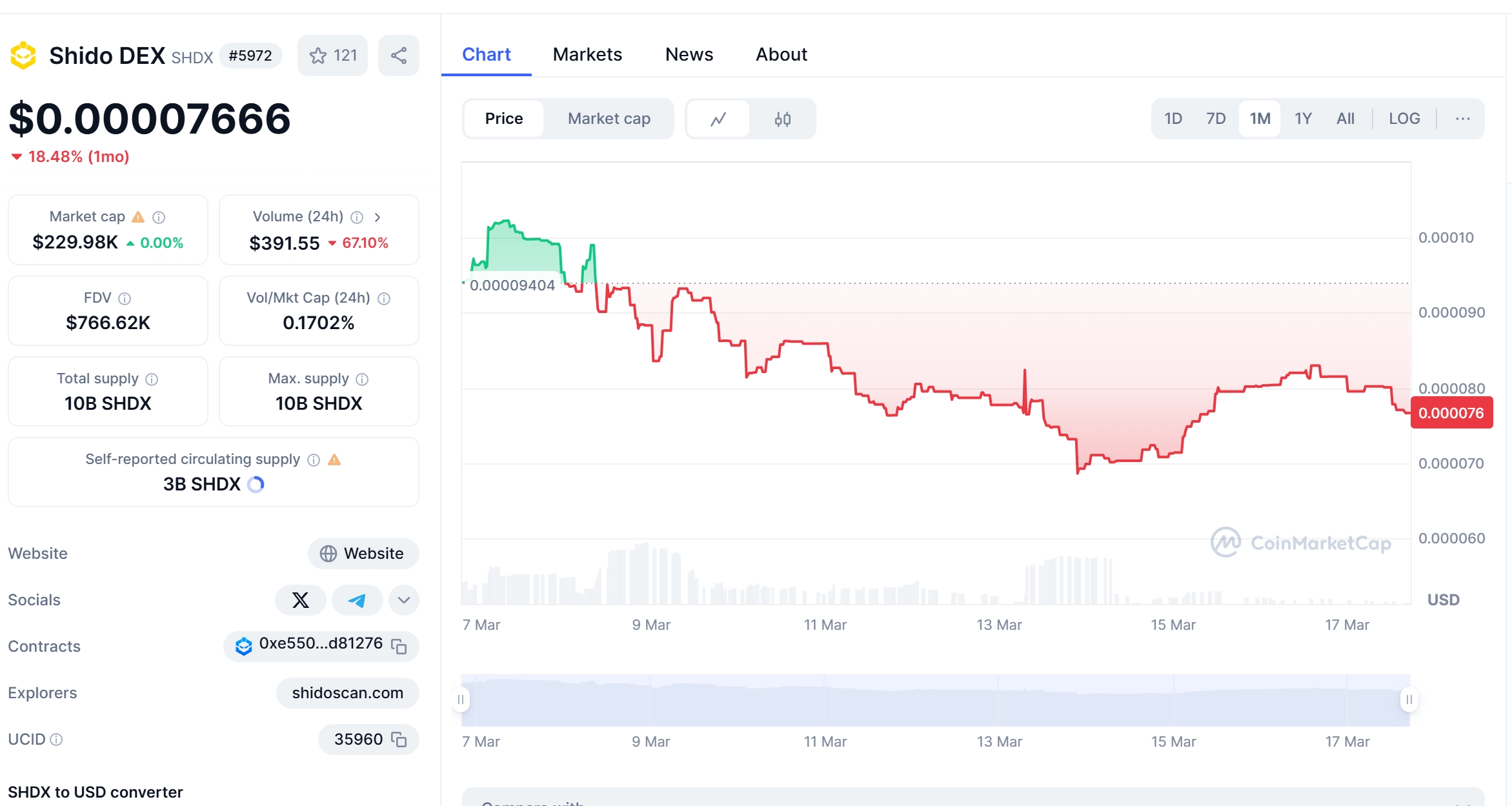The width and height of the screenshot is (1512, 806).
Task: Open Volume (24h) info icon
Action: (x=357, y=217)
